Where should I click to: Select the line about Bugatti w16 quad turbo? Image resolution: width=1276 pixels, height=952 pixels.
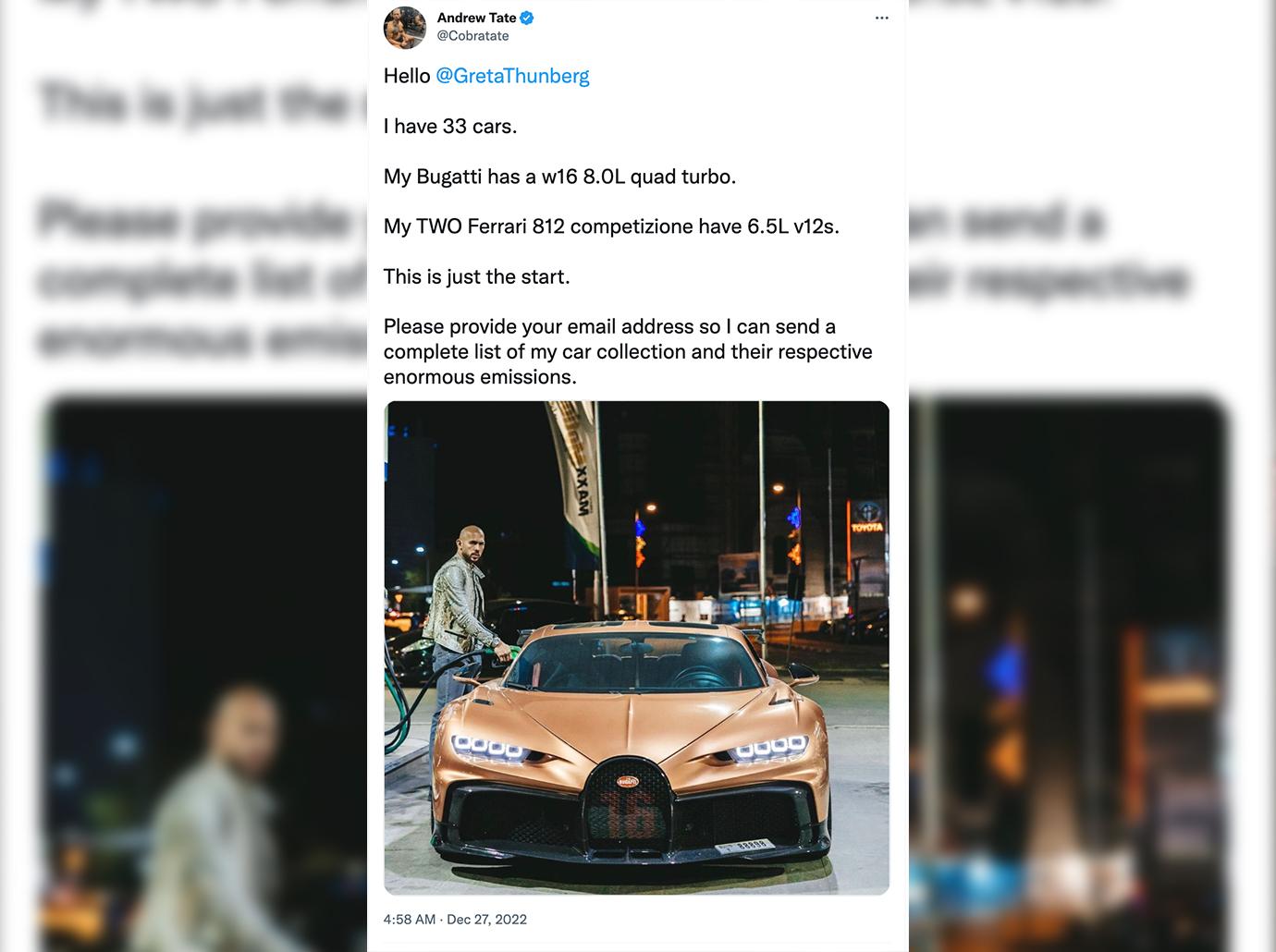(x=559, y=177)
